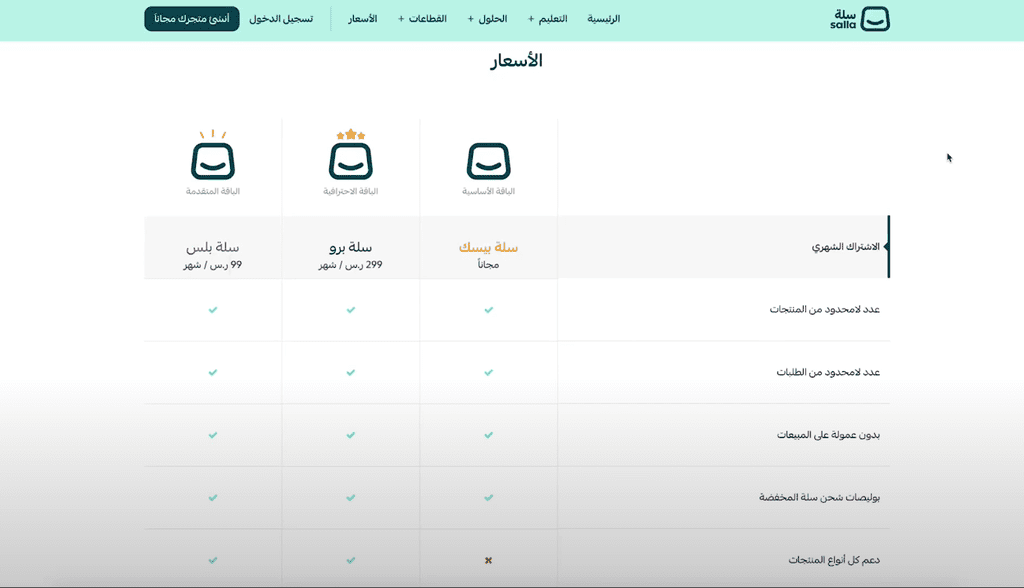
Task: Click the no sales commission checkmark under Salla Pro
Action: (x=351, y=435)
